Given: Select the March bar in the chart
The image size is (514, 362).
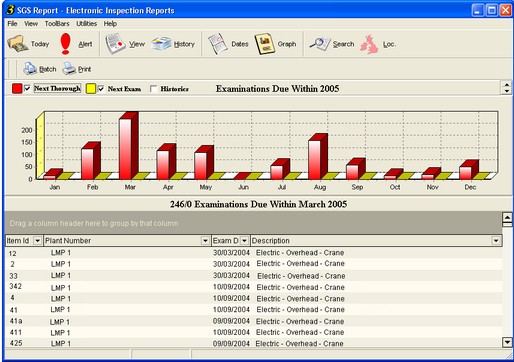Looking at the screenshot, I should 128,146.
